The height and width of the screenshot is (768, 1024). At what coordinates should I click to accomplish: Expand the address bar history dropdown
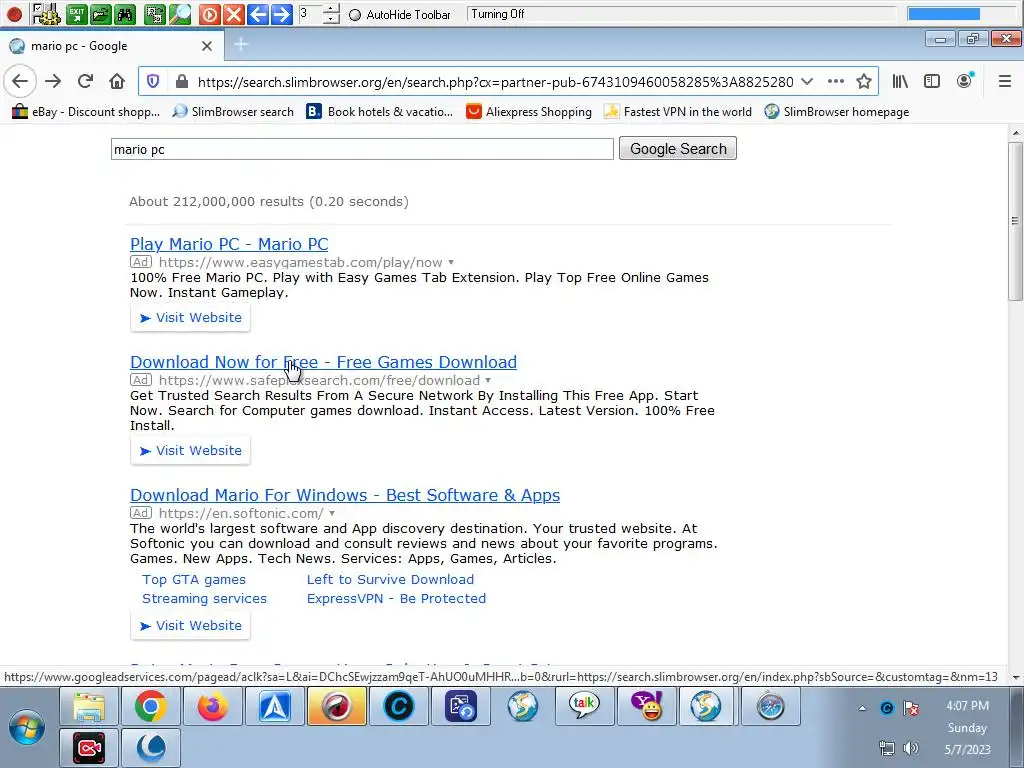pyautogui.click(x=807, y=81)
